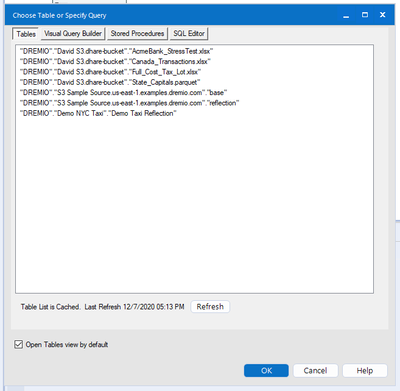The height and width of the screenshot is (391, 400).
Task: Cancel the Choose Table dialog
Action: click(x=315, y=370)
